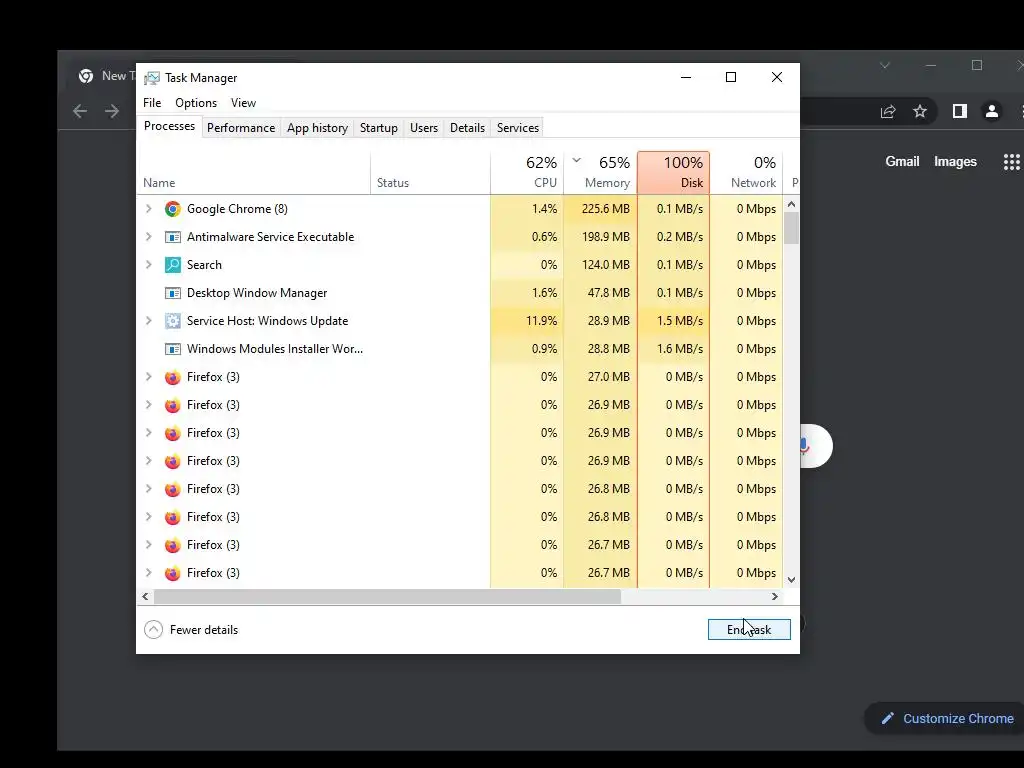
Task: Click the New Tab favicon in Chrome
Action: click(86, 76)
